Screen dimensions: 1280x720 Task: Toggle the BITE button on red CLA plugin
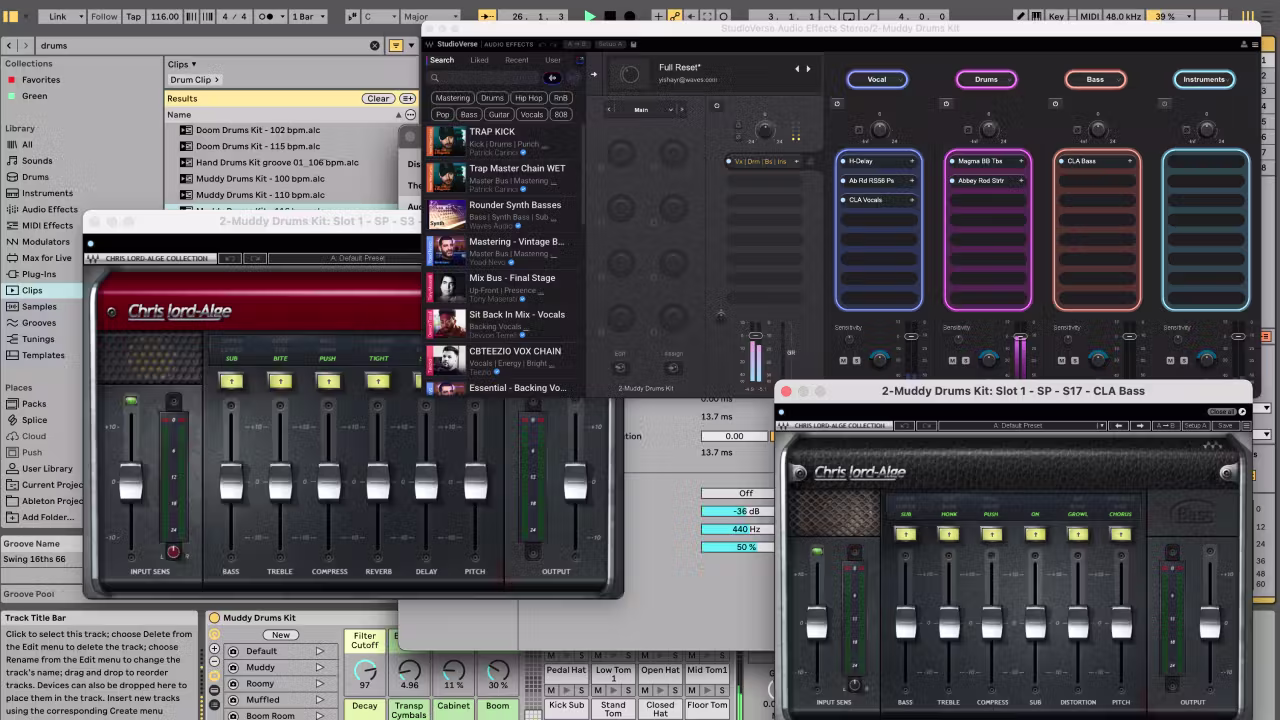[x=280, y=381]
